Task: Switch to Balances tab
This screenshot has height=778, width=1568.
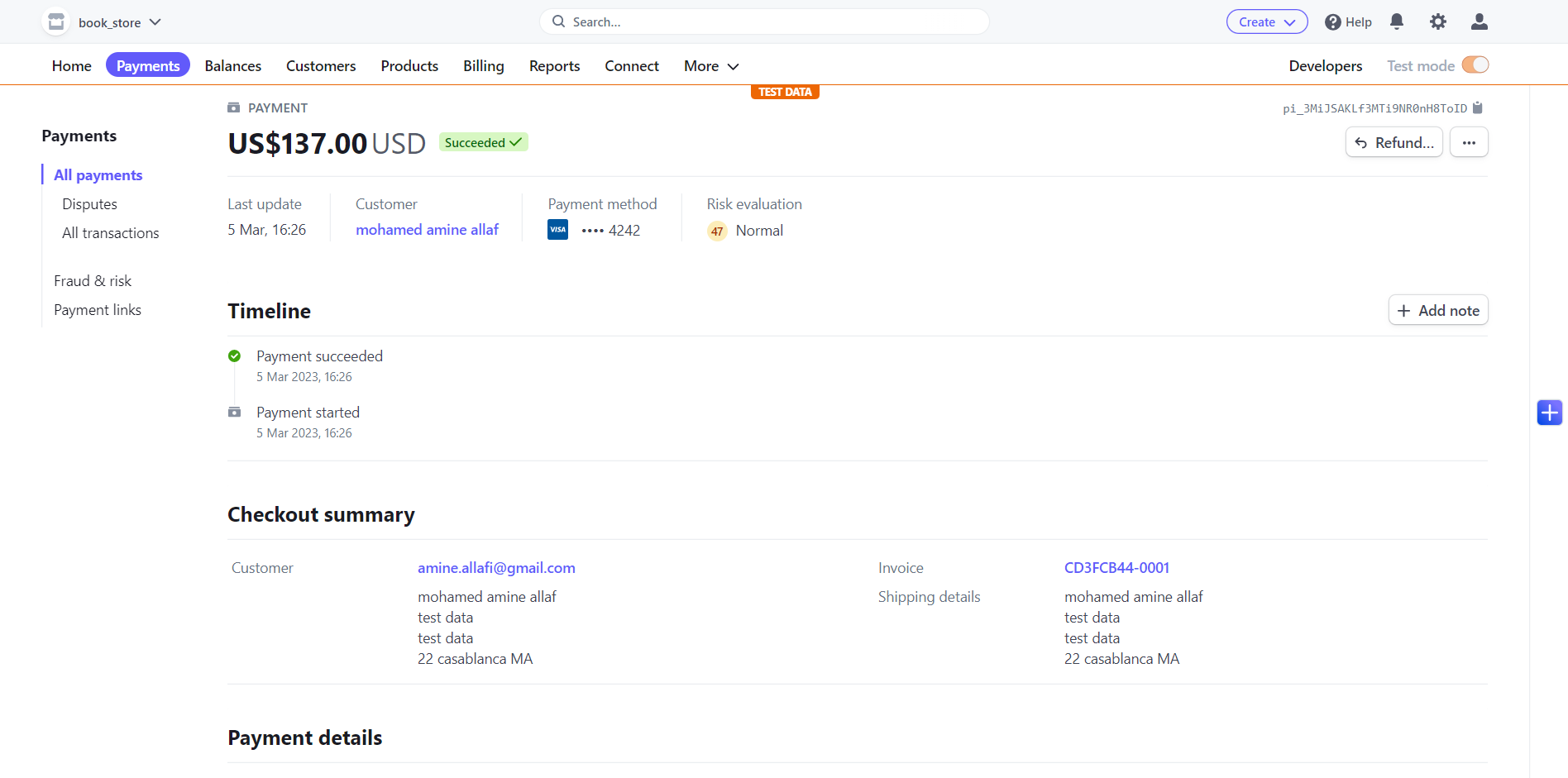Action: tap(233, 66)
